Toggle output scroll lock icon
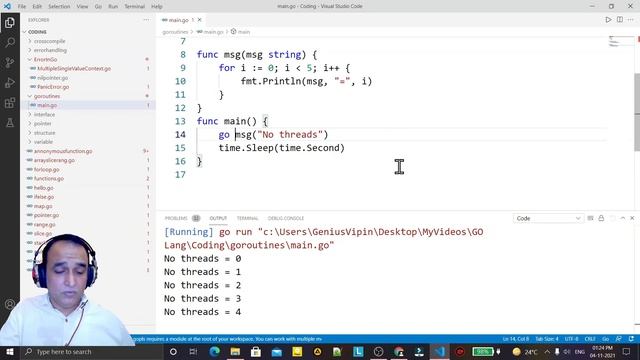 (601, 218)
